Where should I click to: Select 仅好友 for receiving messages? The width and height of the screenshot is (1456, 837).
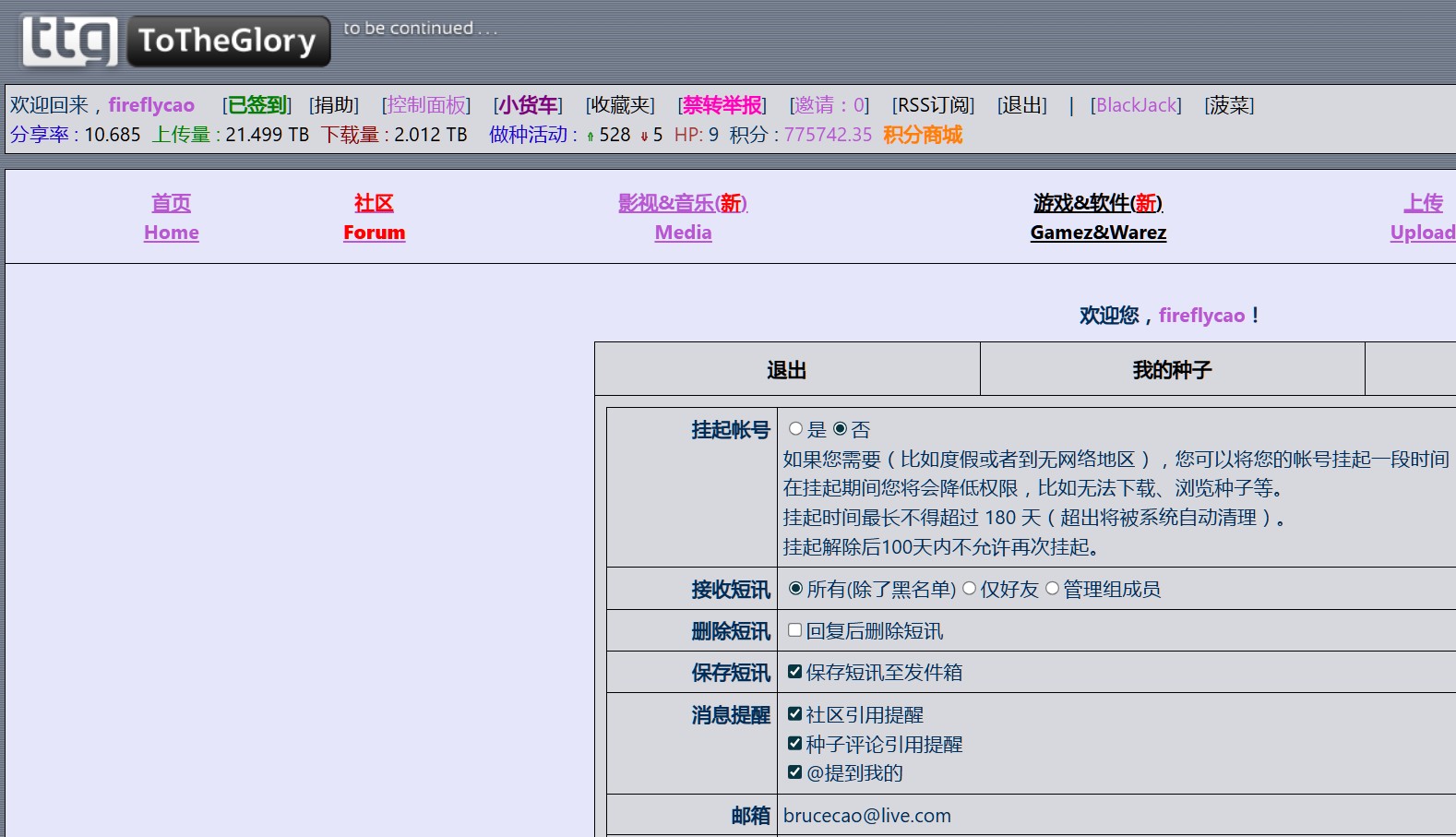coord(970,589)
